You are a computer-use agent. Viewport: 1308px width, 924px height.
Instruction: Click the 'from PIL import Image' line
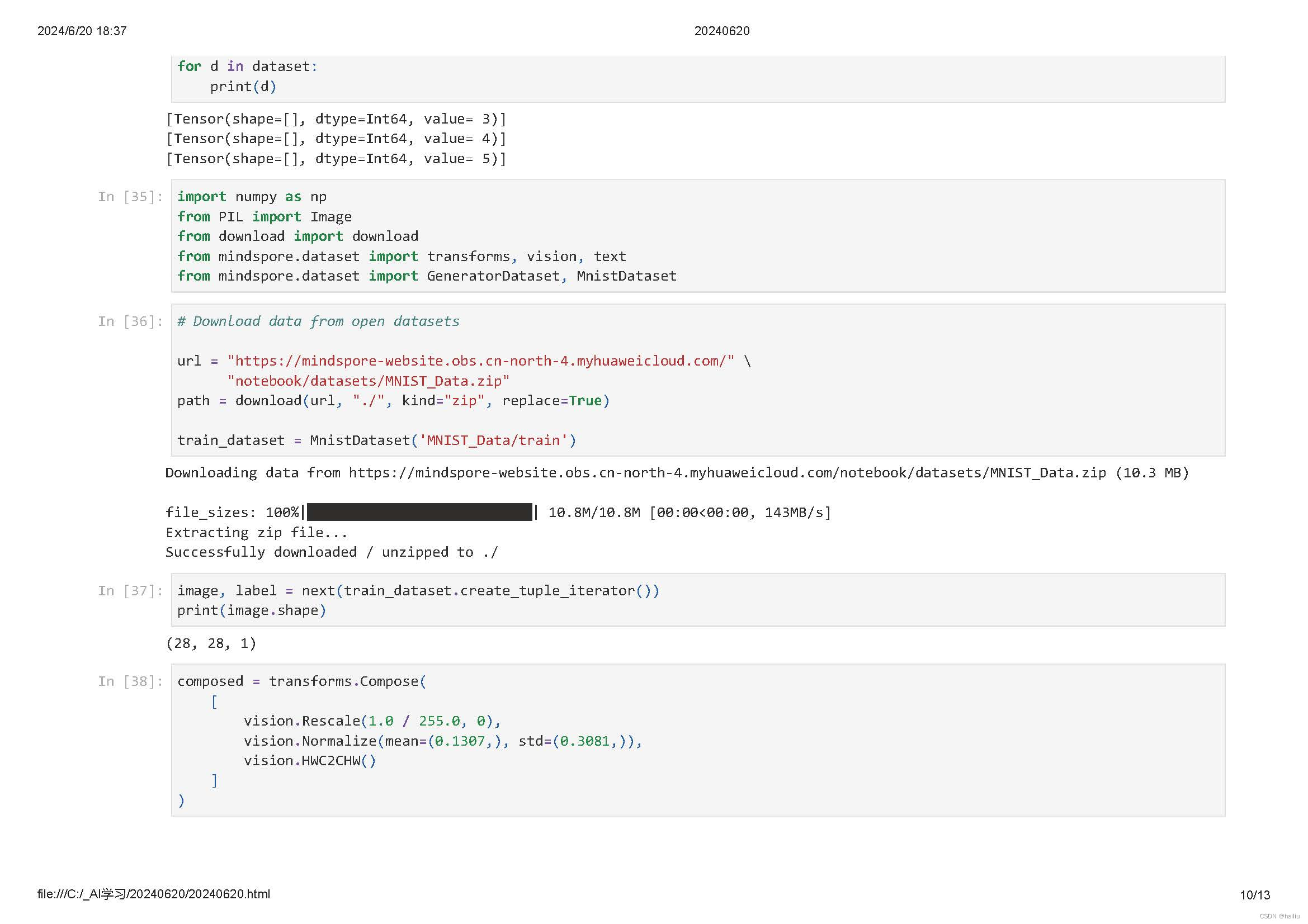coord(264,217)
